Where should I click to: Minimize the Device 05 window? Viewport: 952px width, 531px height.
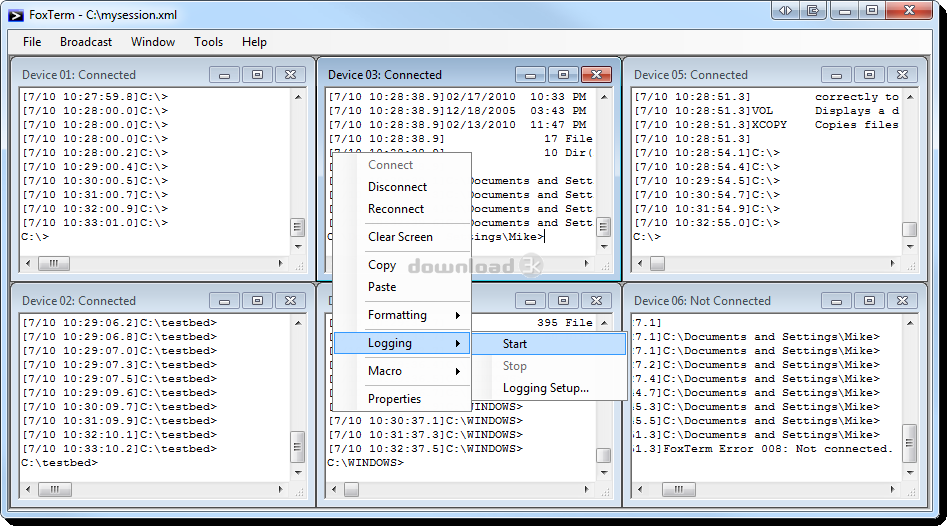coord(837,75)
